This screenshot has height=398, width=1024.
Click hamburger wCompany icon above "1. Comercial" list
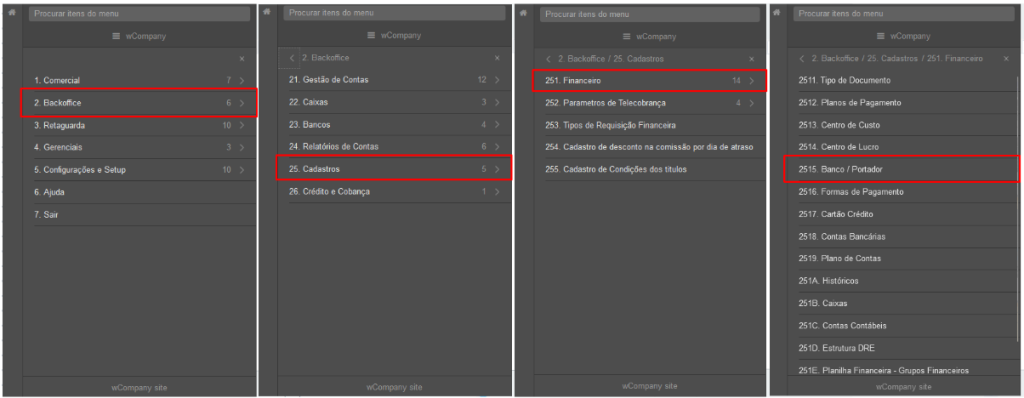(116, 37)
